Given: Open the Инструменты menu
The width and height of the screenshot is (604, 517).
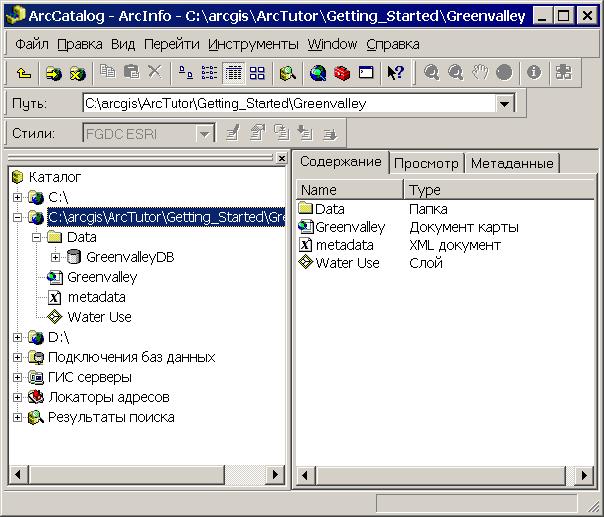Looking at the screenshot, I should 253,44.
